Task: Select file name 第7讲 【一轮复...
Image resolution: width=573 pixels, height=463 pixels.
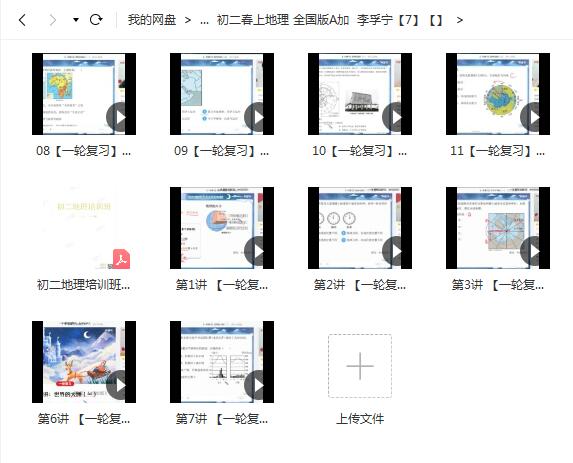Action: pyautogui.click(x=222, y=419)
